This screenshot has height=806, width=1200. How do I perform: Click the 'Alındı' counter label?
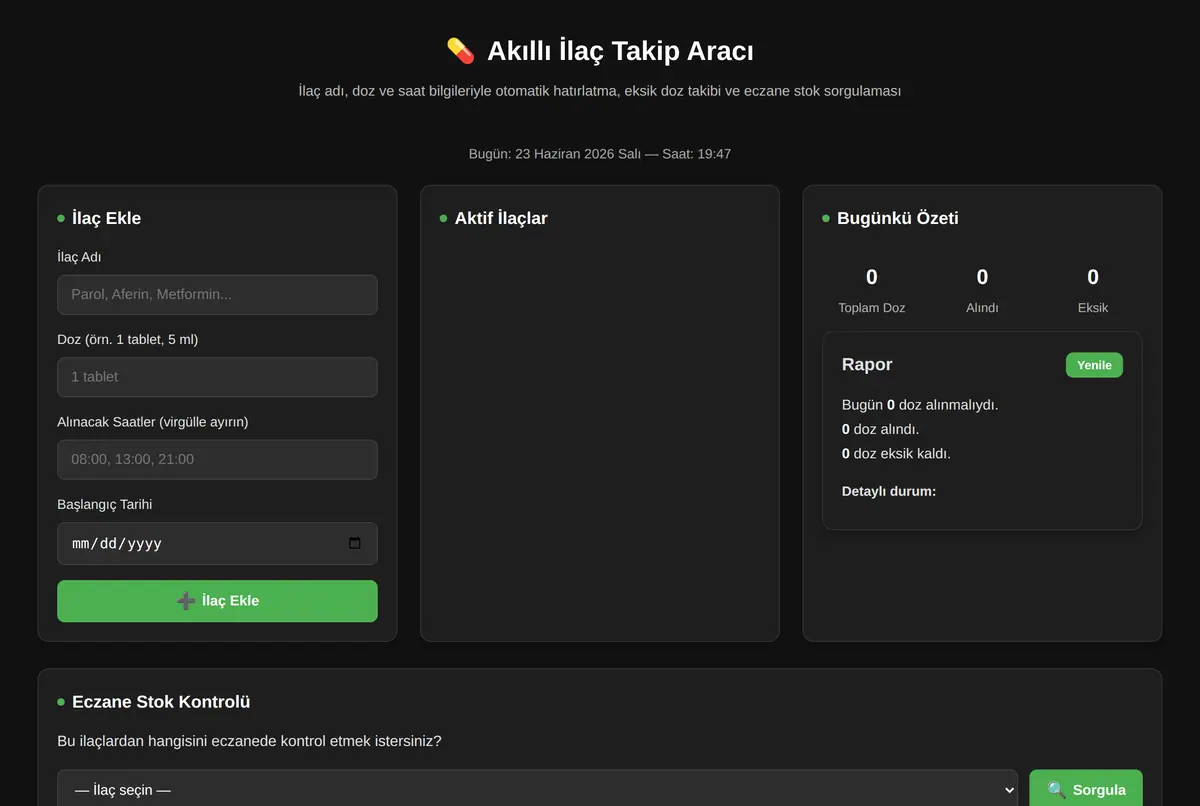(982, 308)
